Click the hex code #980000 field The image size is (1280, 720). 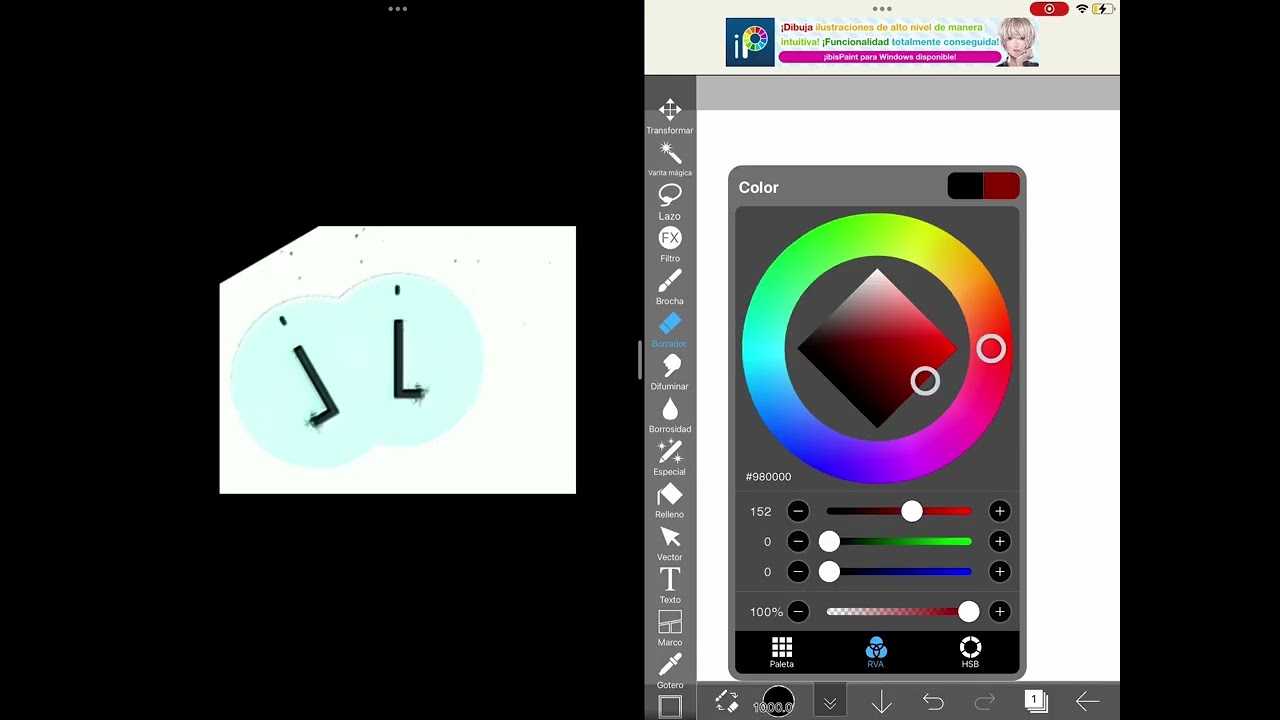tap(768, 477)
